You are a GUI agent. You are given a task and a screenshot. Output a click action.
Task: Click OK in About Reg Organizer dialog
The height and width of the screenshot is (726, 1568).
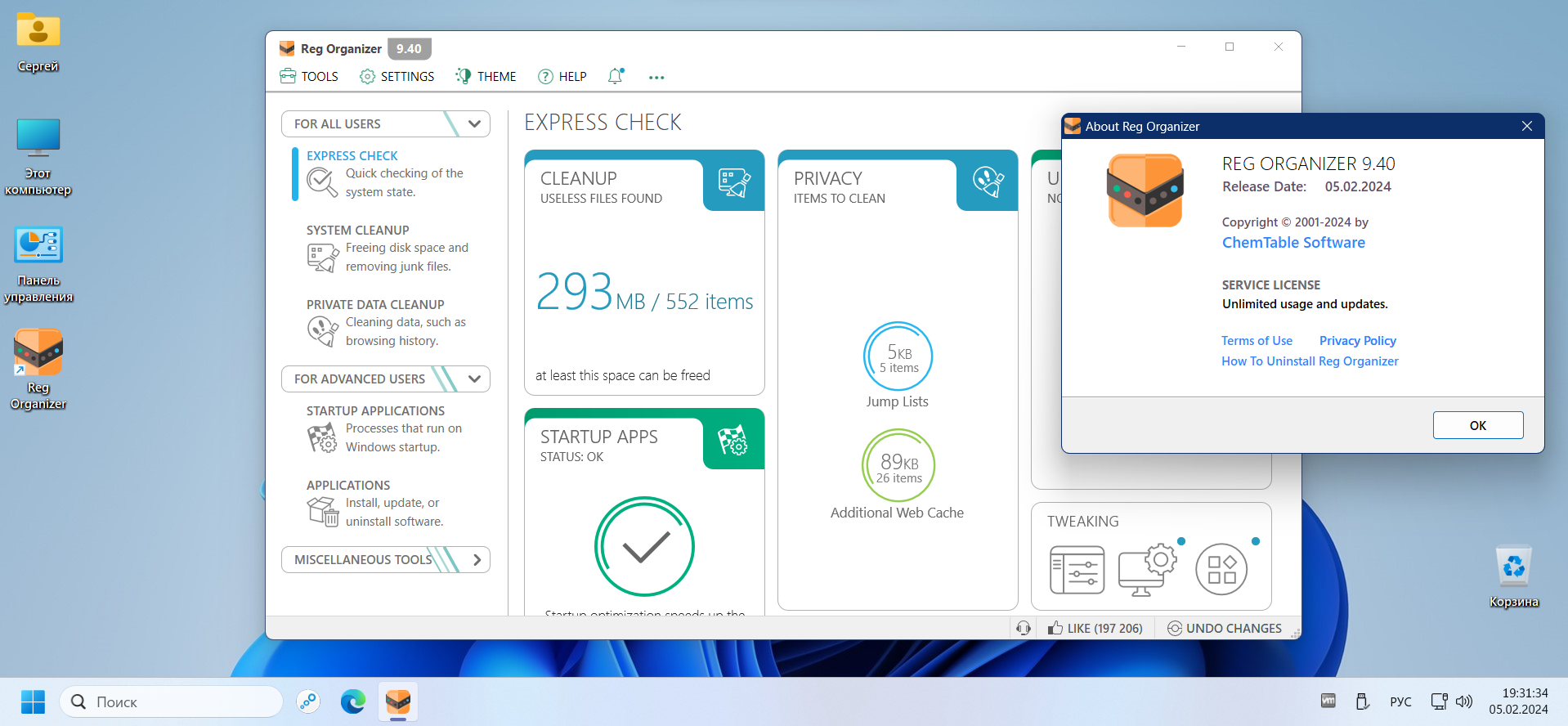(1478, 425)
